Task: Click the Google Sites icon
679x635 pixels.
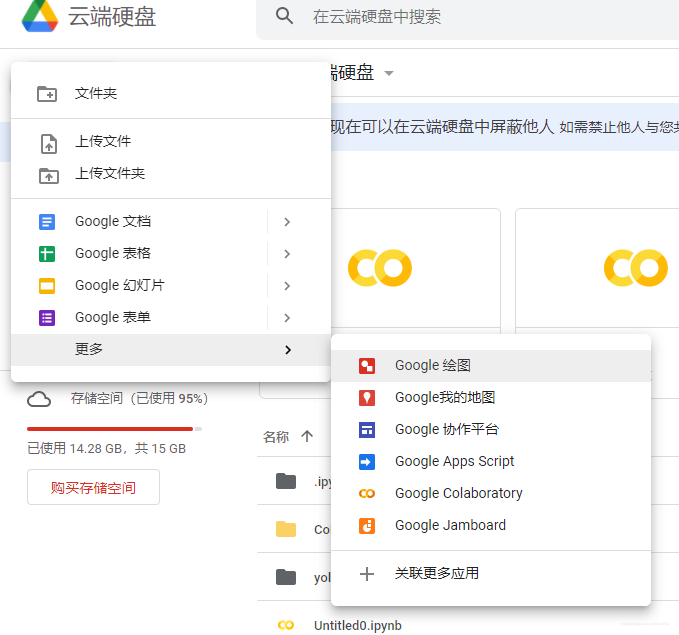Action: (367, 430)
